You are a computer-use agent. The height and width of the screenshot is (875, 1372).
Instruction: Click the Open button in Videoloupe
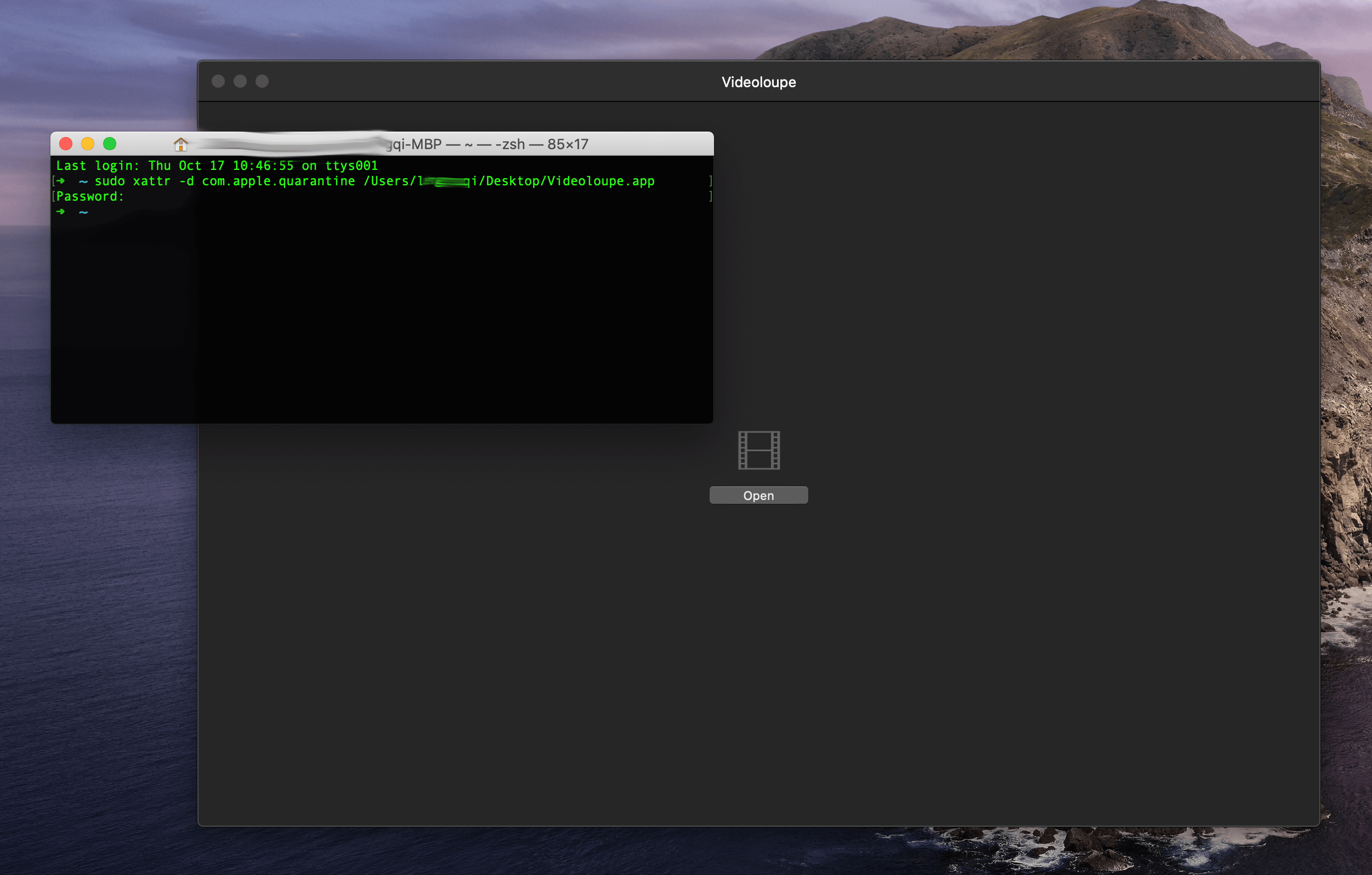[758, 495]
